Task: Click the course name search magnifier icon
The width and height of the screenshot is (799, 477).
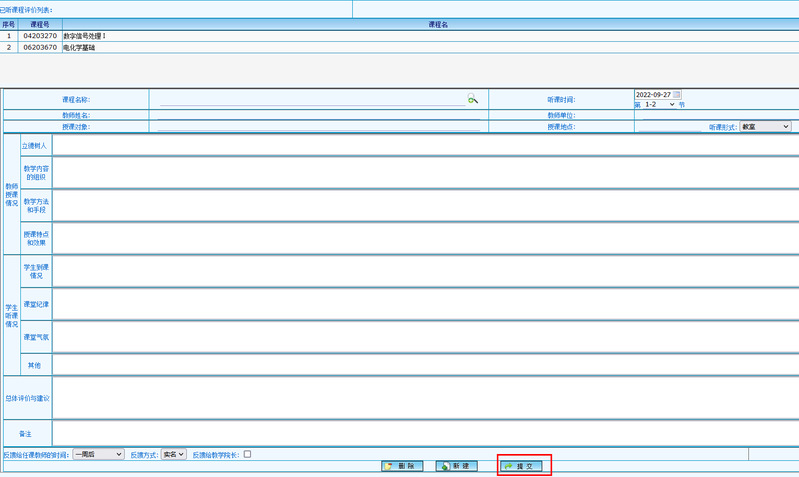Action: coord(473,99)
